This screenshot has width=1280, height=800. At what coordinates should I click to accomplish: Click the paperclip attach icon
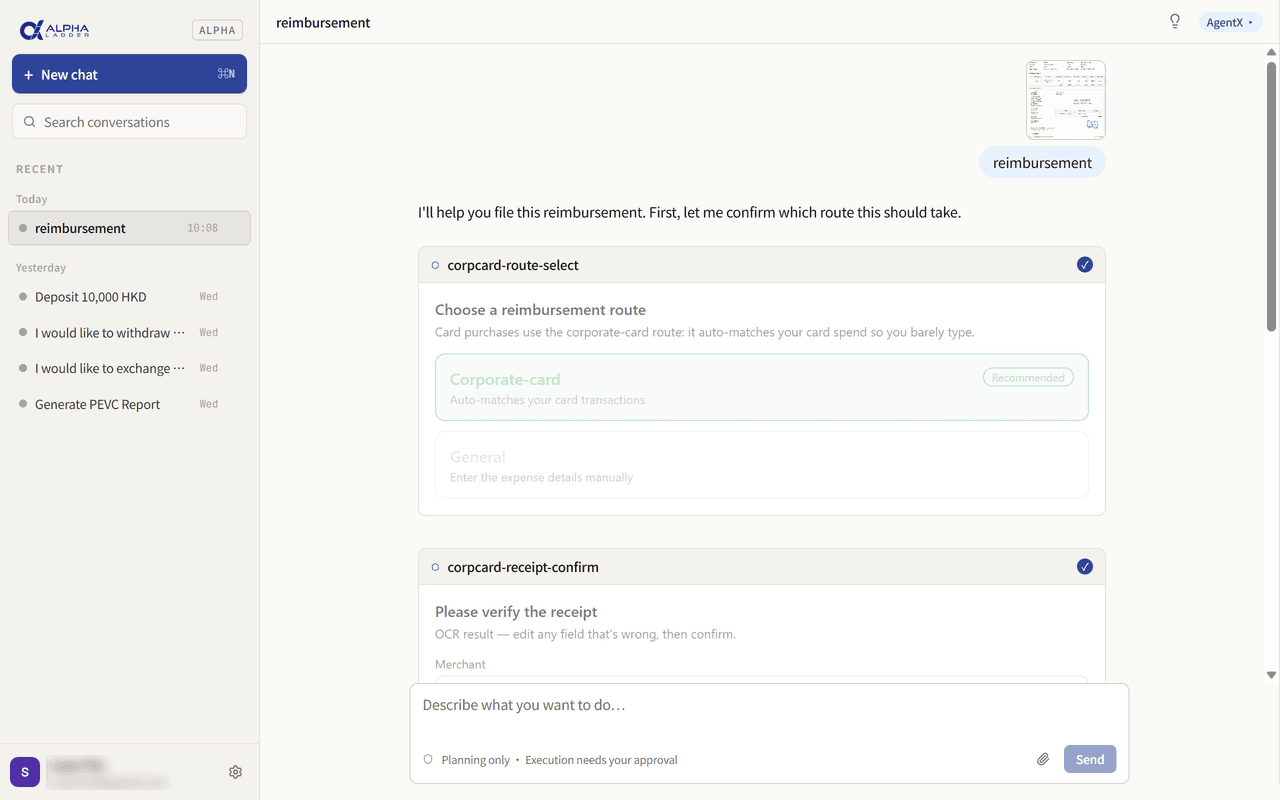pos(1043,760)
